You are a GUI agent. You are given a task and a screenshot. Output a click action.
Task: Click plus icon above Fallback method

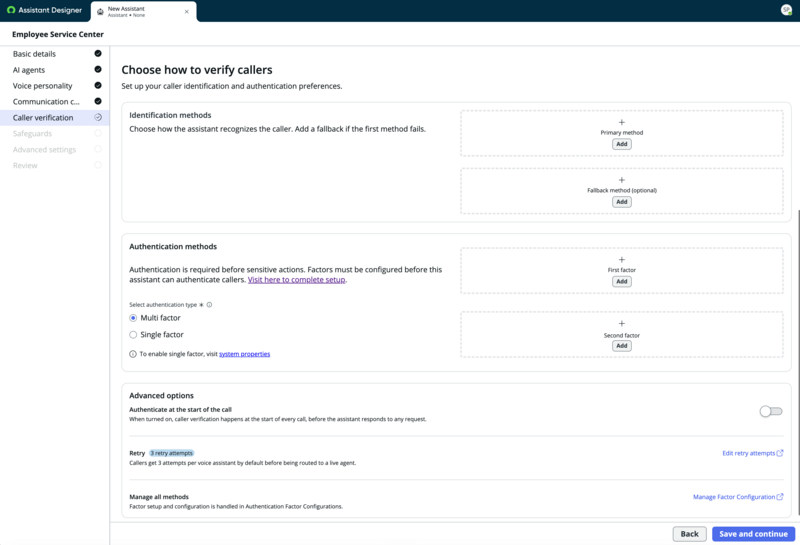point(621,180)
